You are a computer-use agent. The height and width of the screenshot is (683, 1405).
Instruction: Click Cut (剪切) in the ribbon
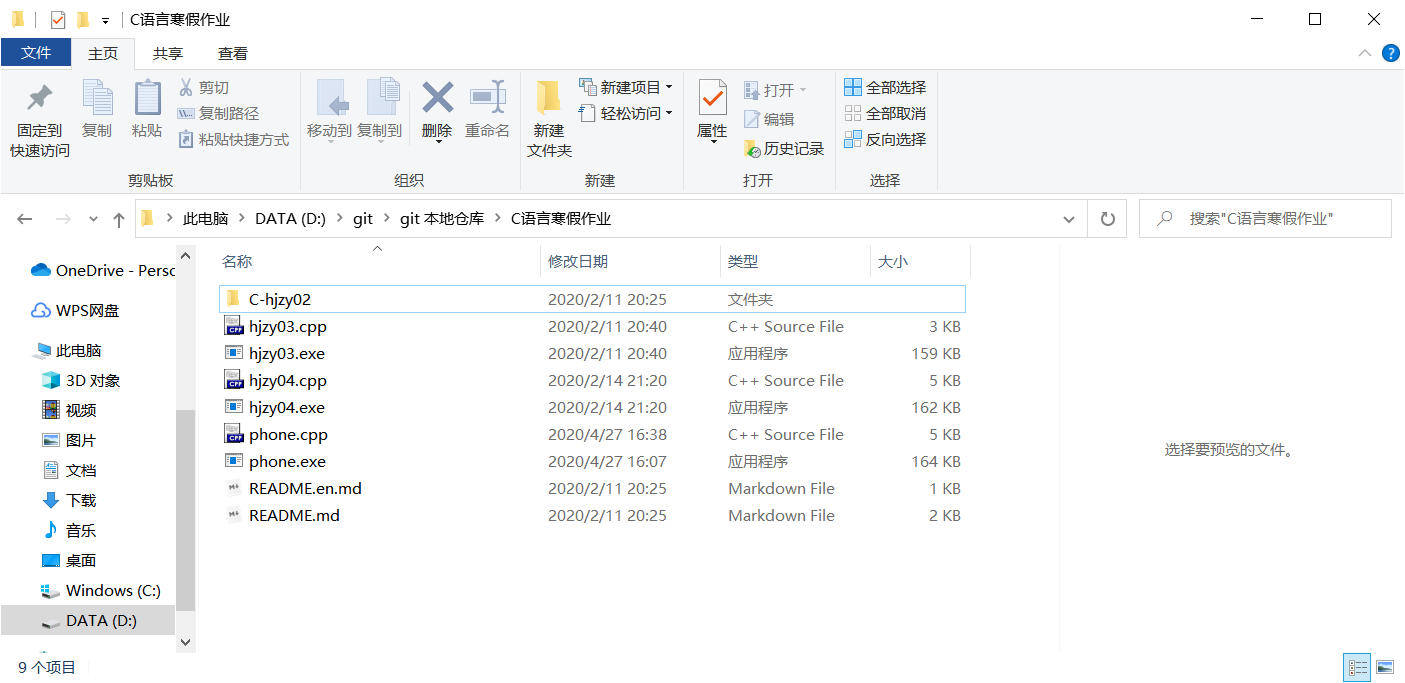(204, 88)
